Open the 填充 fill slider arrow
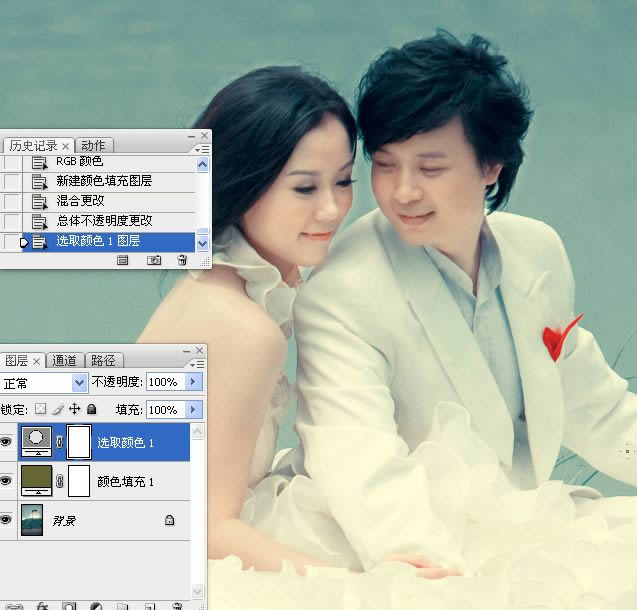Image resolution: width=637 pixels, height=610 pixels. 194,410
